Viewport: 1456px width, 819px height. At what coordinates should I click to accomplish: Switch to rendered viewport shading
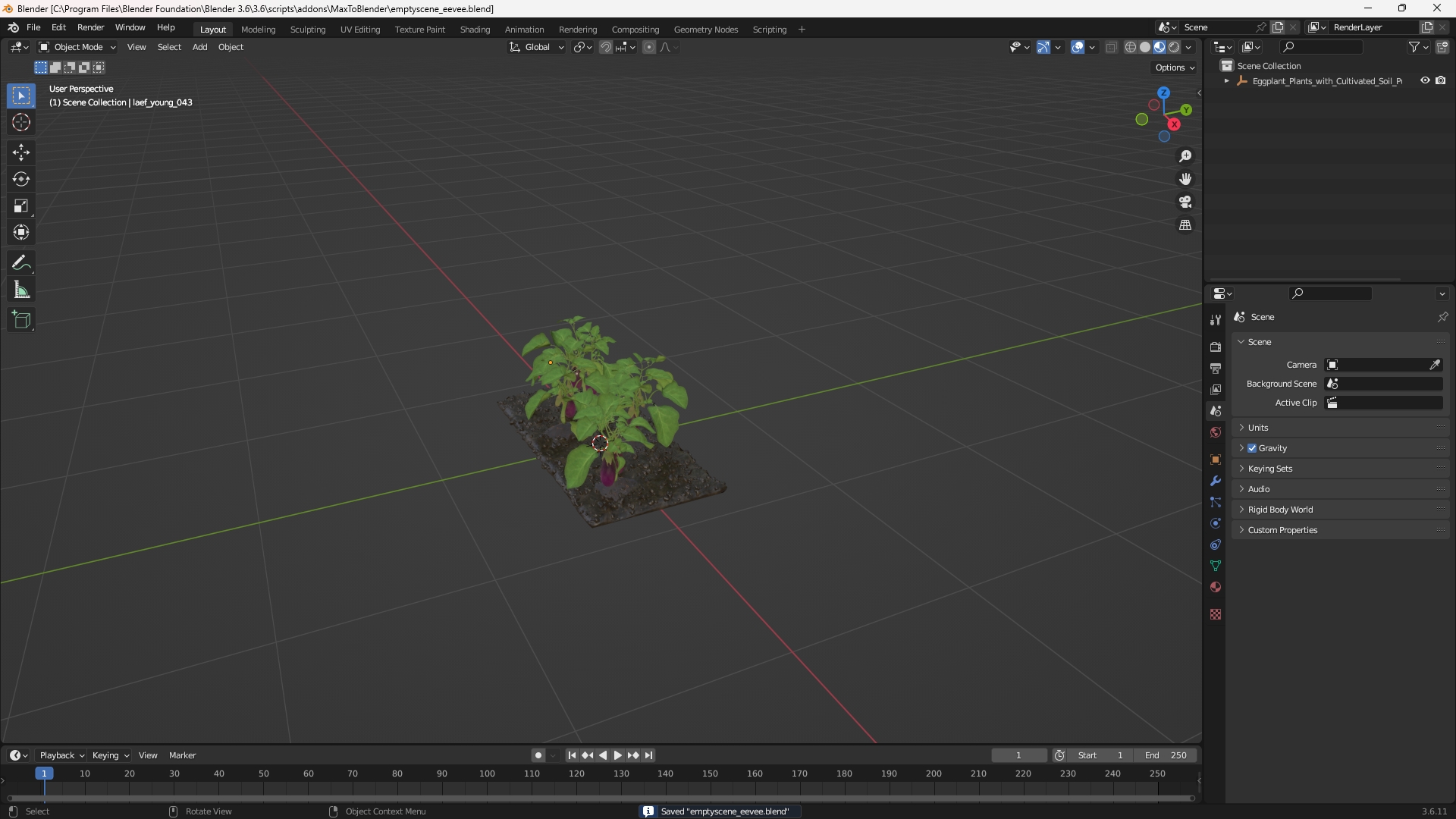click(1174, 47)
